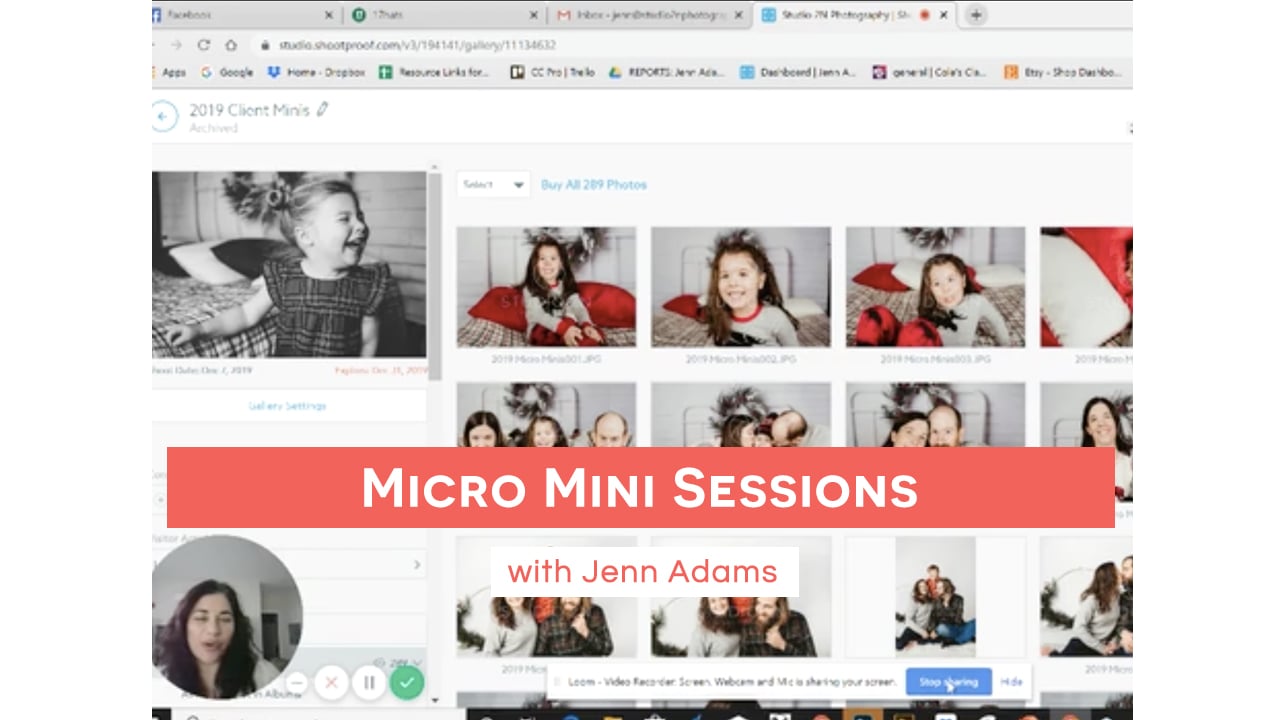Open the general Cole's Classroom bookmark
This screenshot has height=720, width=1280.
click(x=930, y=72)
